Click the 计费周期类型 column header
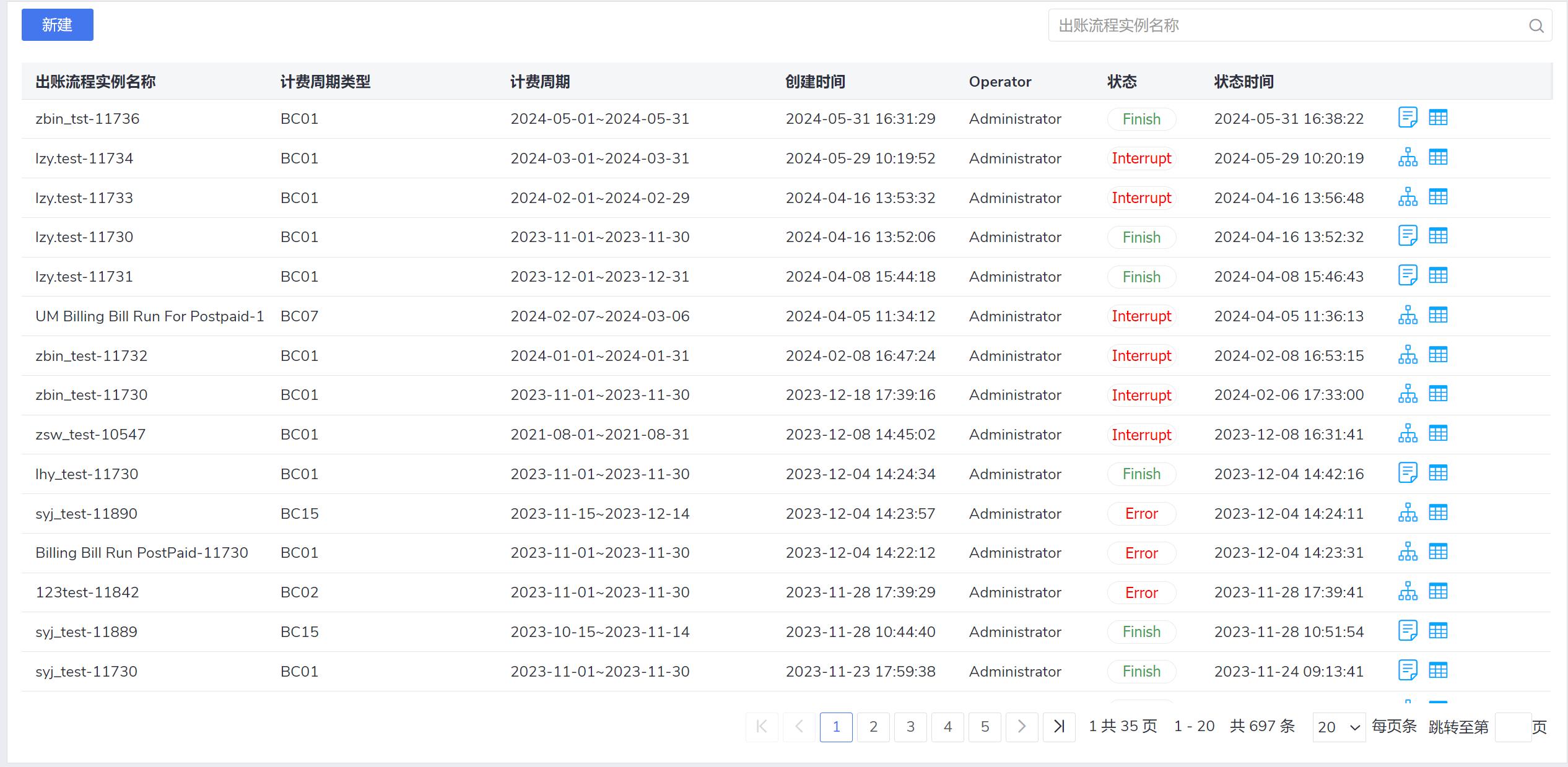1568x767 pixels. (x=325, y=82)
